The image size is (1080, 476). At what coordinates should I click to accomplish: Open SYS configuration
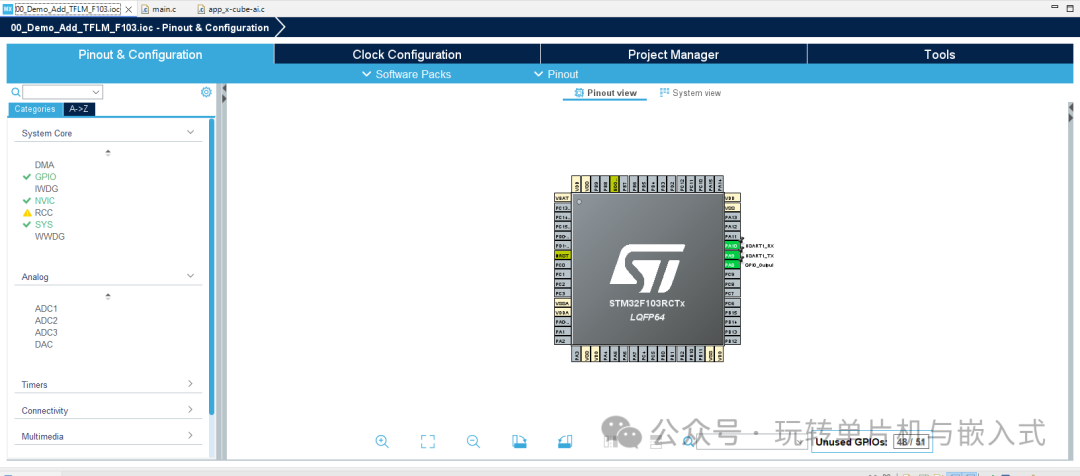click(44, 225)
